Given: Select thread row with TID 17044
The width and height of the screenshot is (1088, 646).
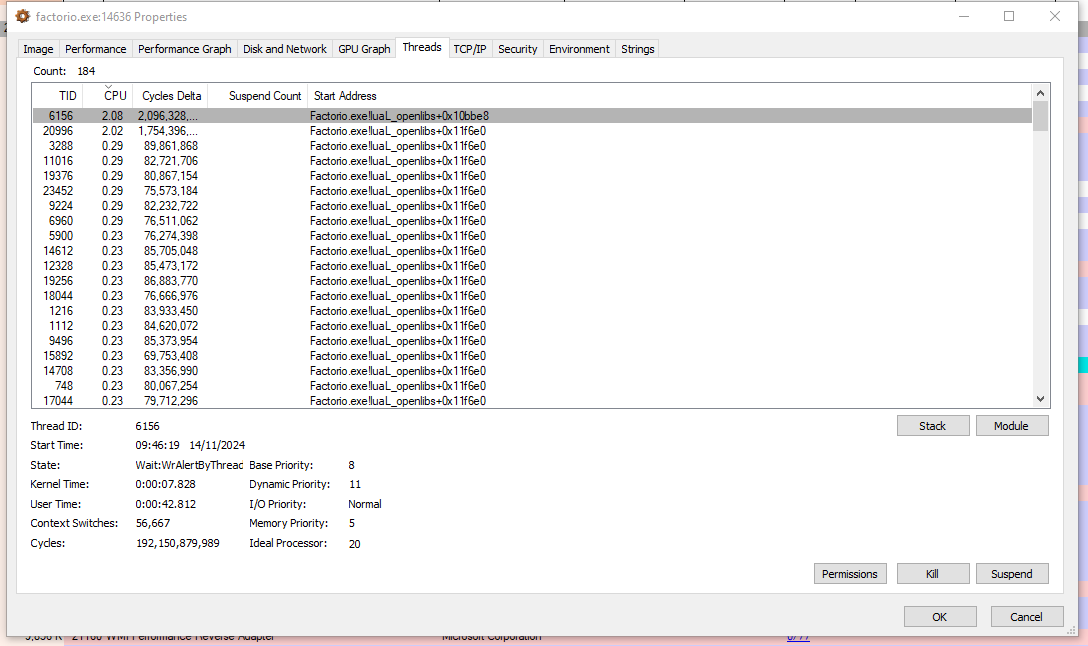Looking at the screenshot, I should (x=532, y=401).
